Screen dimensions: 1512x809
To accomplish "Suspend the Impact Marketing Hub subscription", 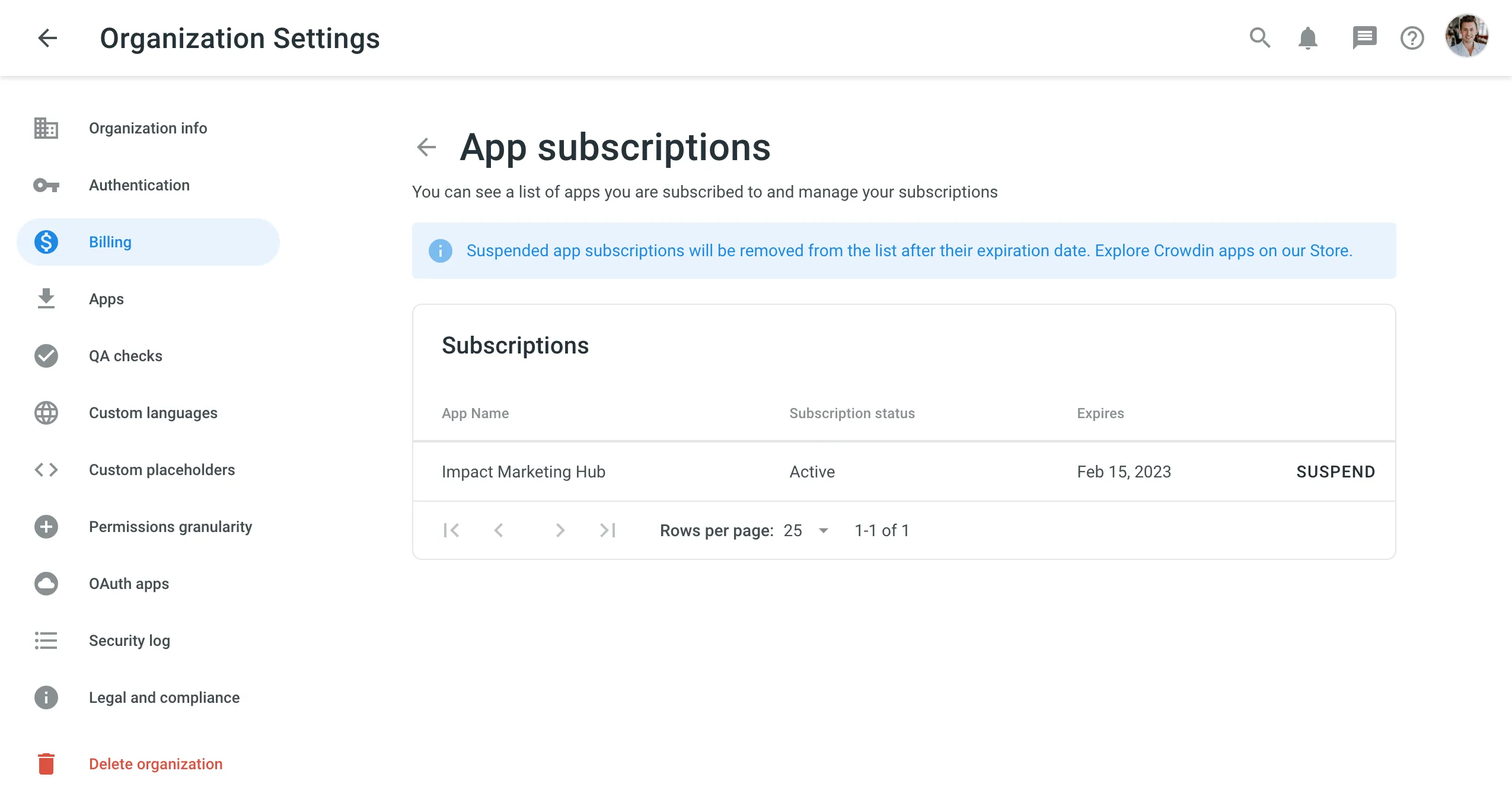I will [x=1335, y=471].
